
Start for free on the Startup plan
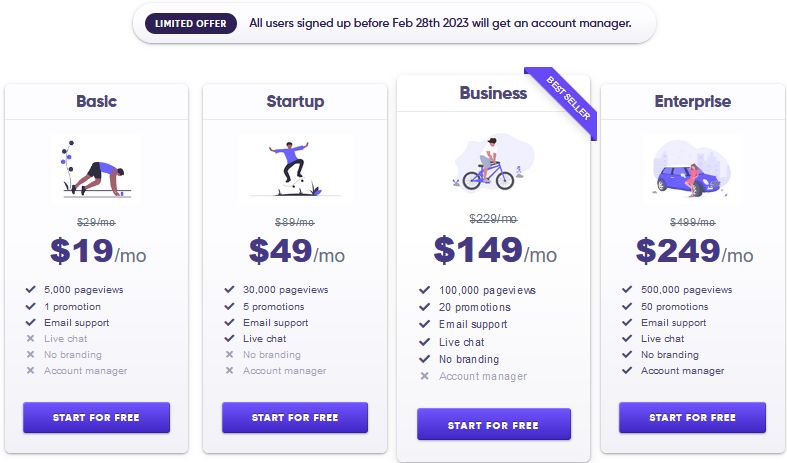coord(295,417)
